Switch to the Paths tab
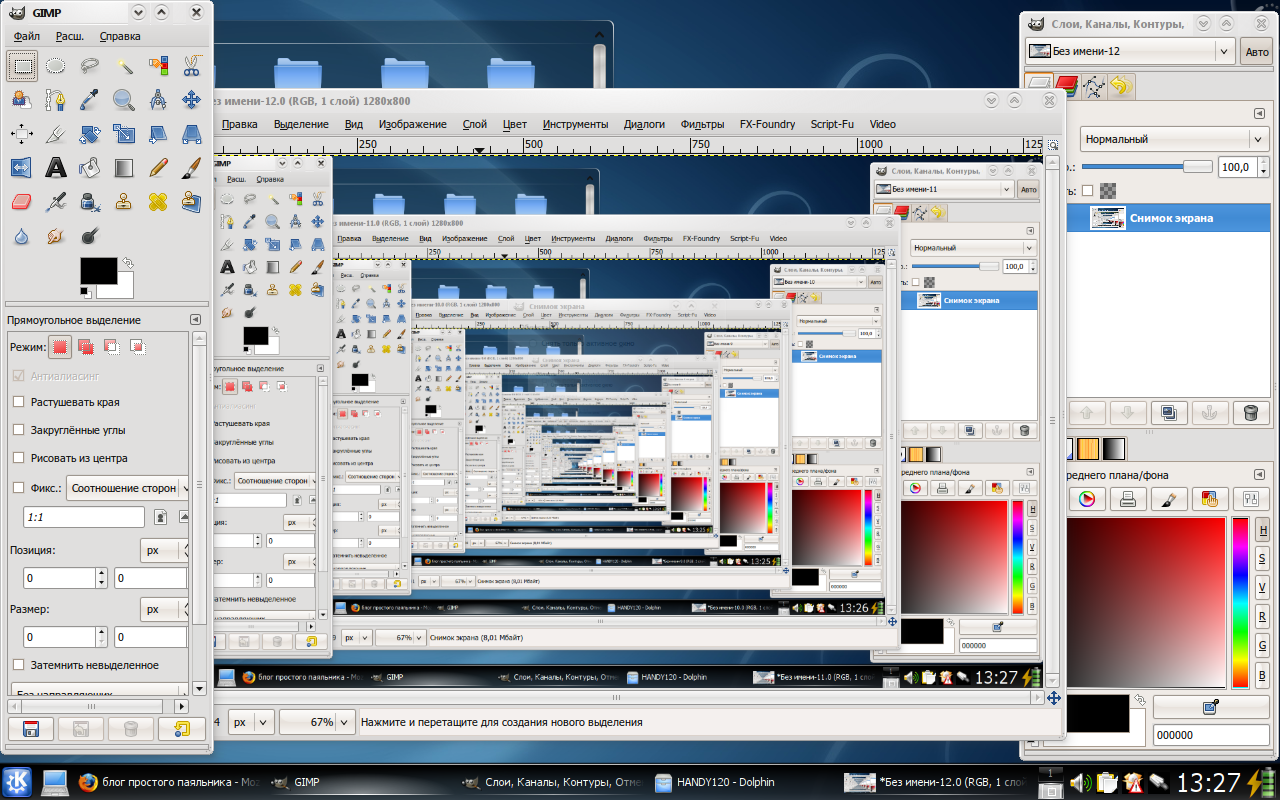 (x=1093, y=88)
